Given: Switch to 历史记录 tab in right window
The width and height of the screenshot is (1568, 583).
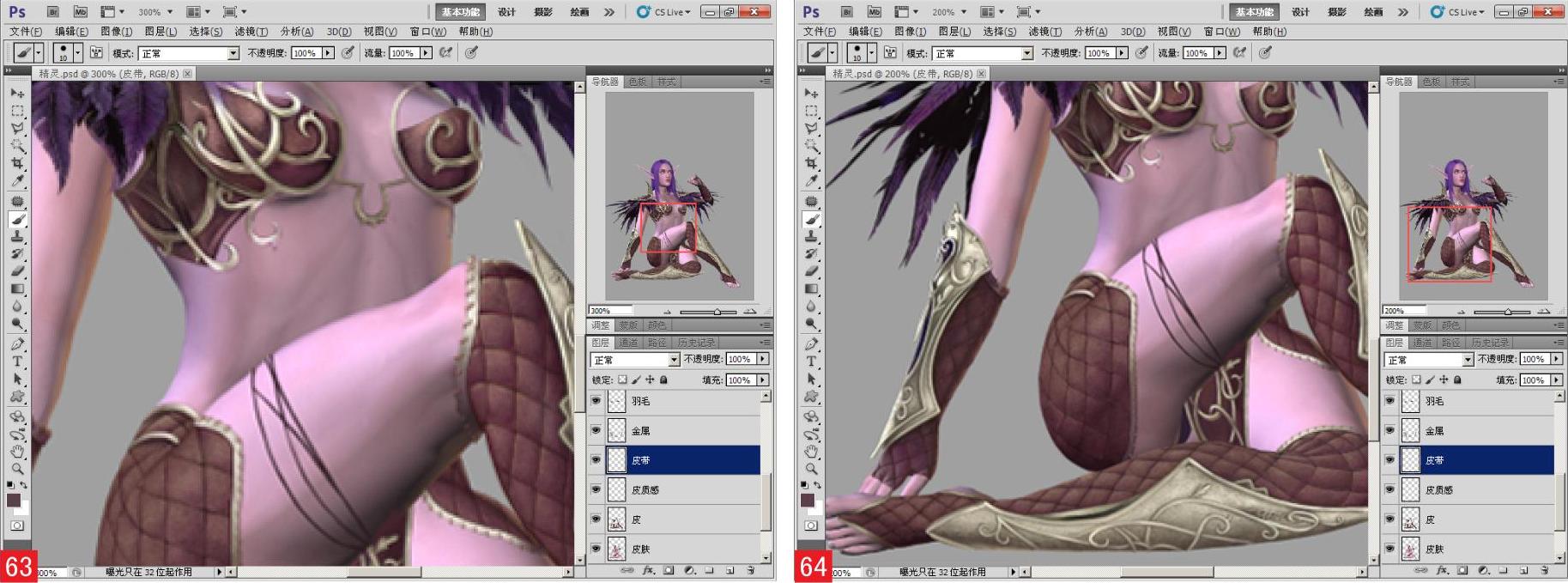Looking at the screenshot, I should pos(1488,343).
